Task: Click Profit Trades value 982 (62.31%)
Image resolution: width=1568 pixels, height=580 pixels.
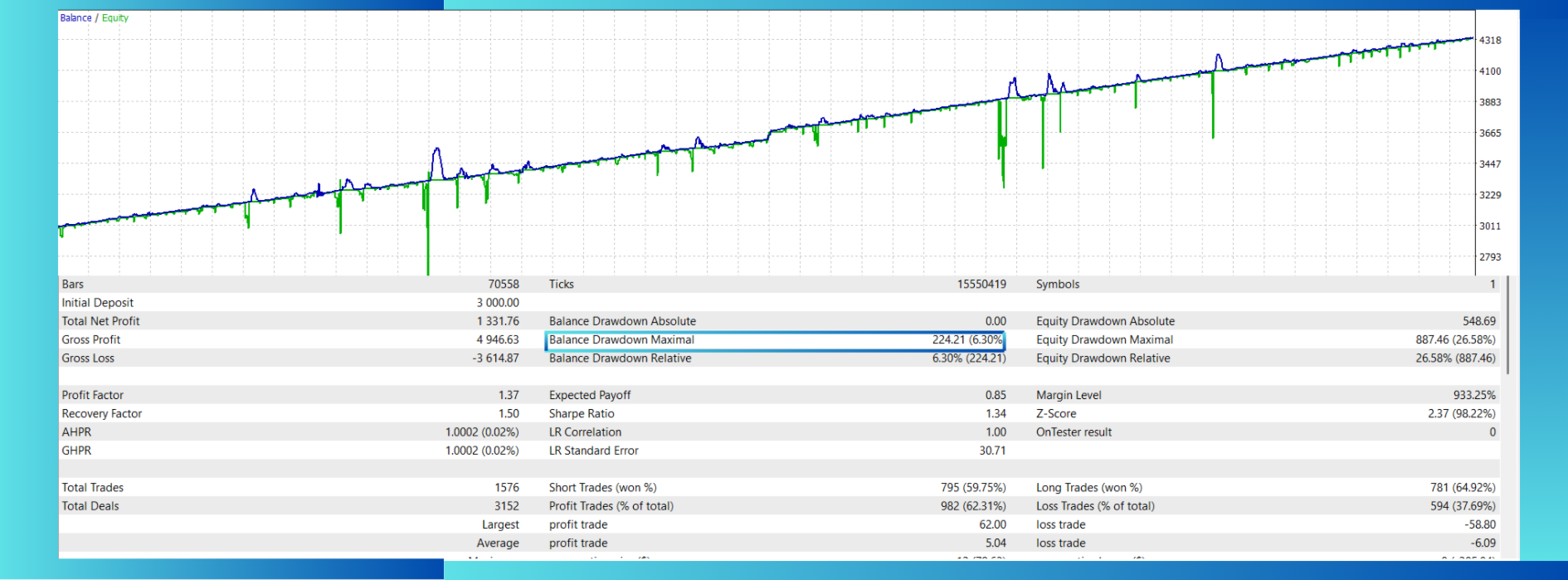Action: coord(973,506)
